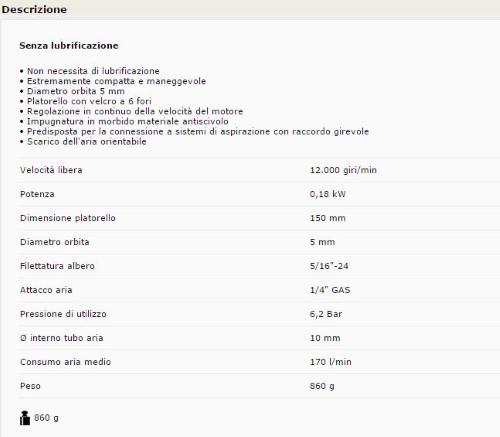Click the Senza lubrificazione heading

[x=69, y=46]
